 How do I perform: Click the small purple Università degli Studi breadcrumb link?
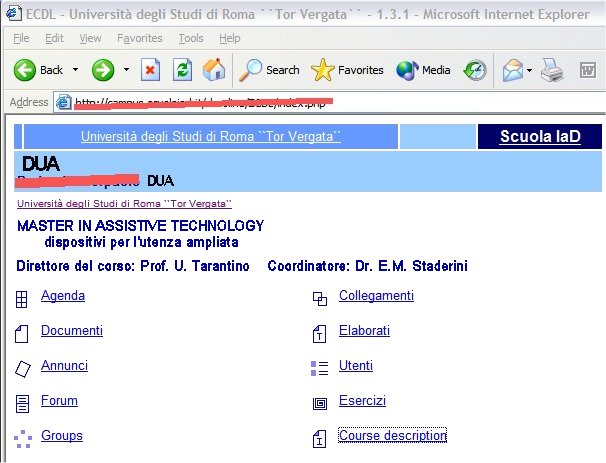click(x=124, y=204)
